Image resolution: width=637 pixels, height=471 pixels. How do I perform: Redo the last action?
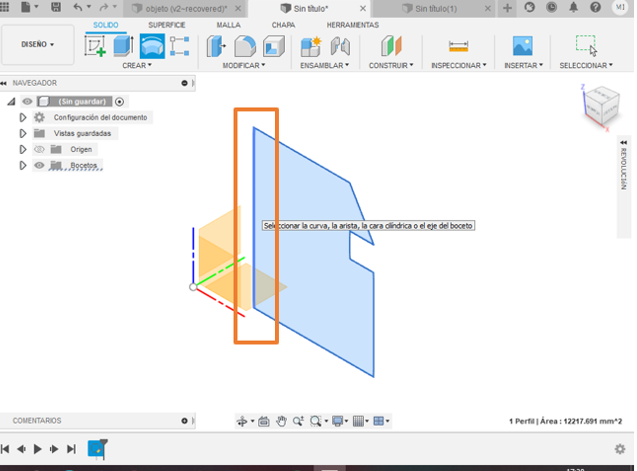[x=104, y=7]
